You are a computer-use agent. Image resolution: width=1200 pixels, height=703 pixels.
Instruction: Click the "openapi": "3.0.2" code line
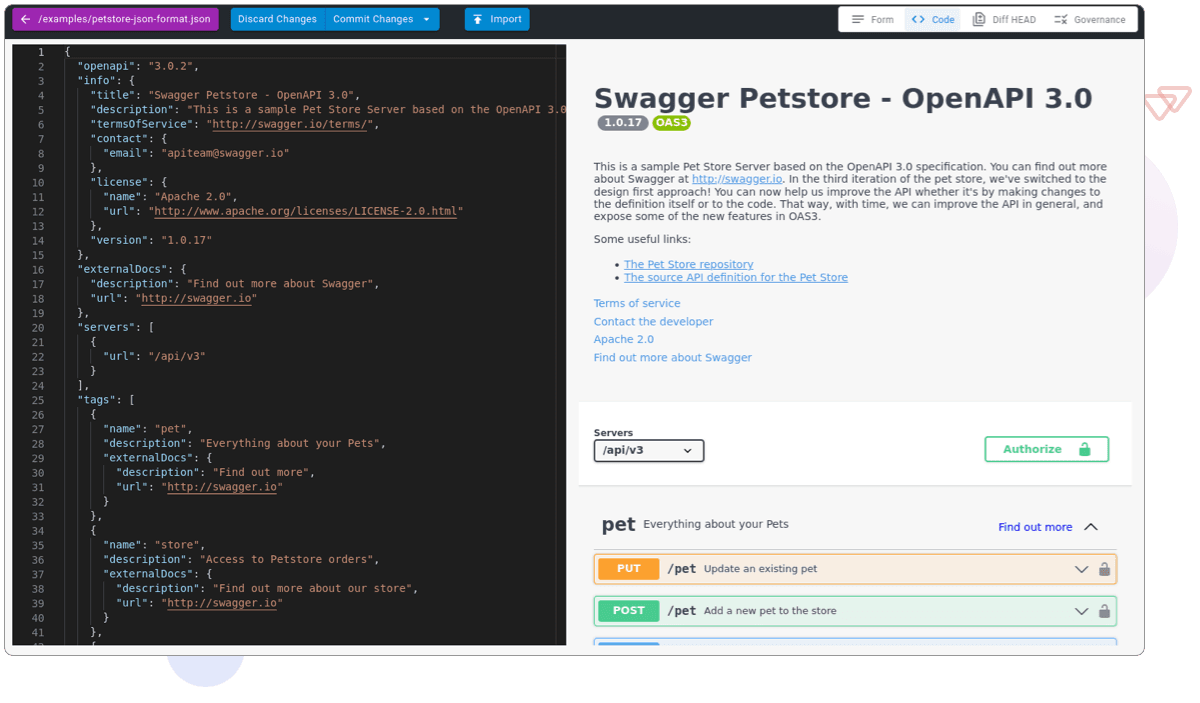(139, 66)
